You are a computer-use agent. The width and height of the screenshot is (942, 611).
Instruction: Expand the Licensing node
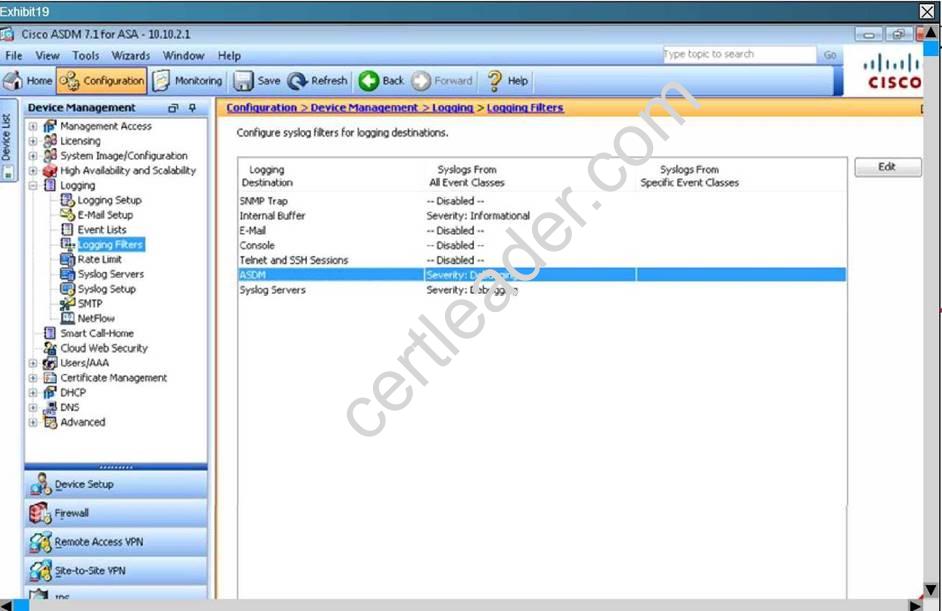pyautogui.click(x=33, y=141)
